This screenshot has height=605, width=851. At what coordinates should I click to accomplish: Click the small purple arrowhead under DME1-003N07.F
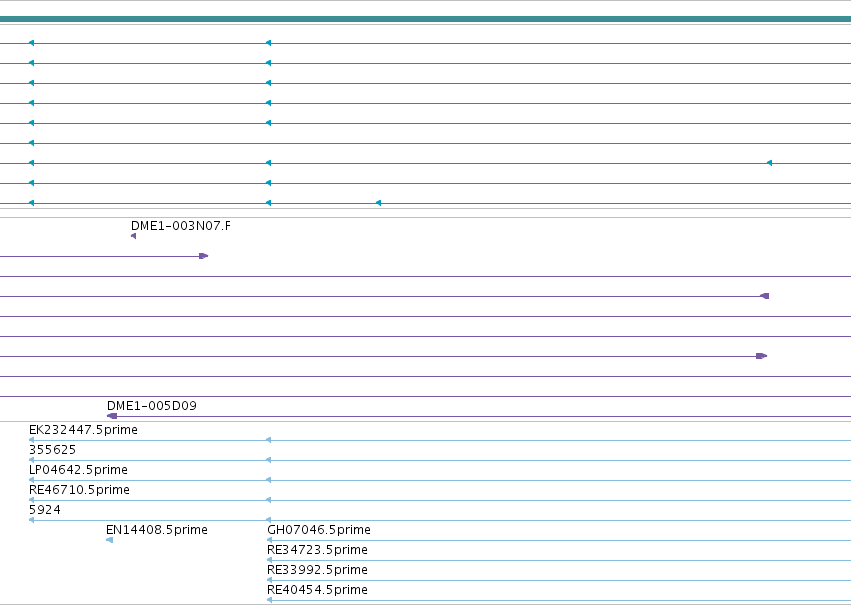(x=134, y=236)
